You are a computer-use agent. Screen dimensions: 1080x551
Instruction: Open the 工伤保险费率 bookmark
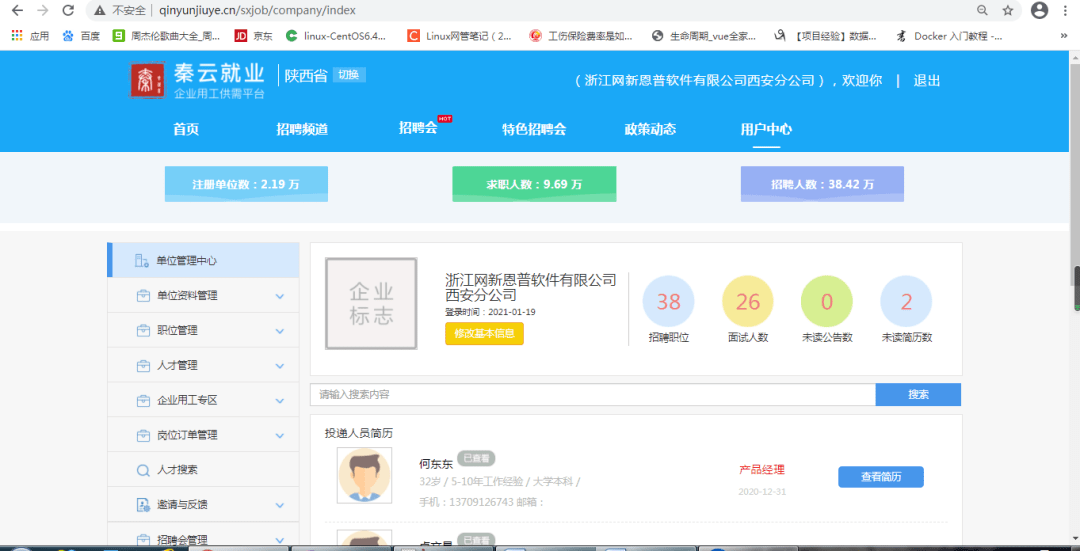point(581,36)
